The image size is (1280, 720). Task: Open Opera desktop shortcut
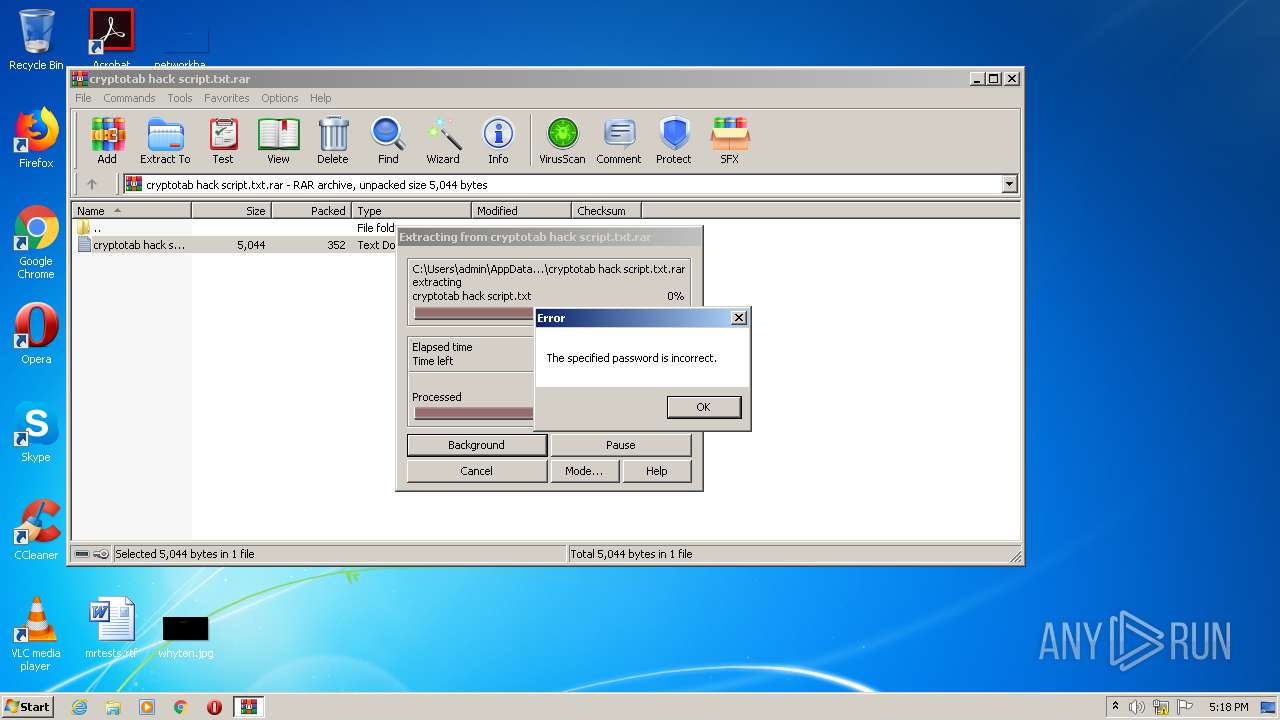[36, 334]
